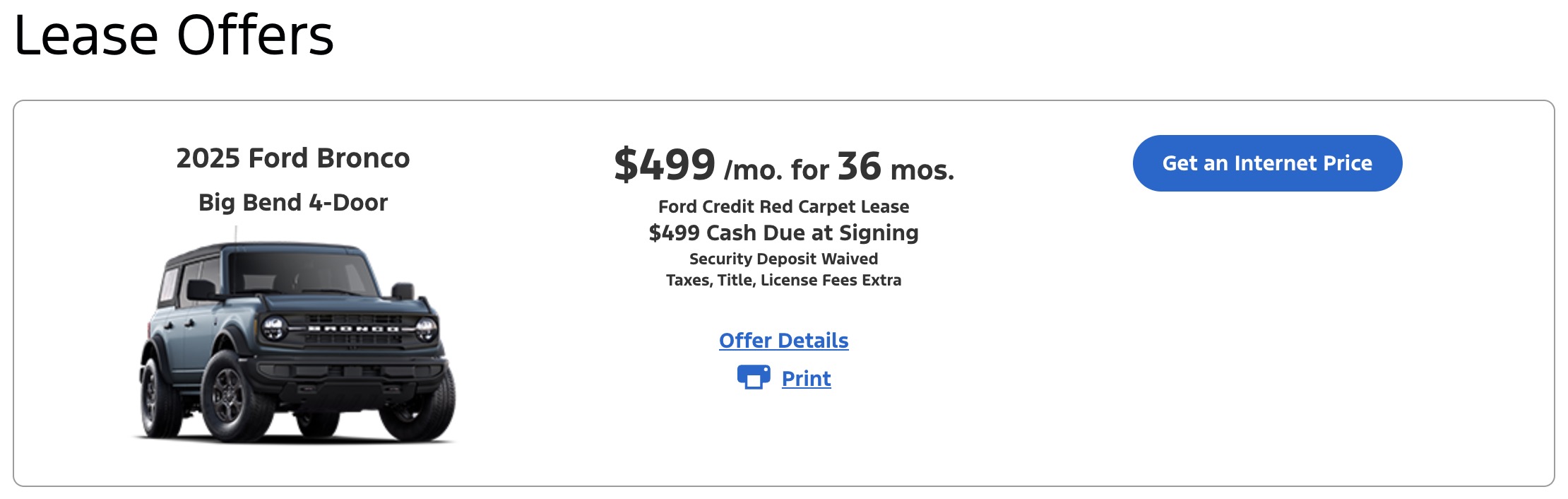Open the Offer Details link
1568x499 pixels.
tap(783, 341)
